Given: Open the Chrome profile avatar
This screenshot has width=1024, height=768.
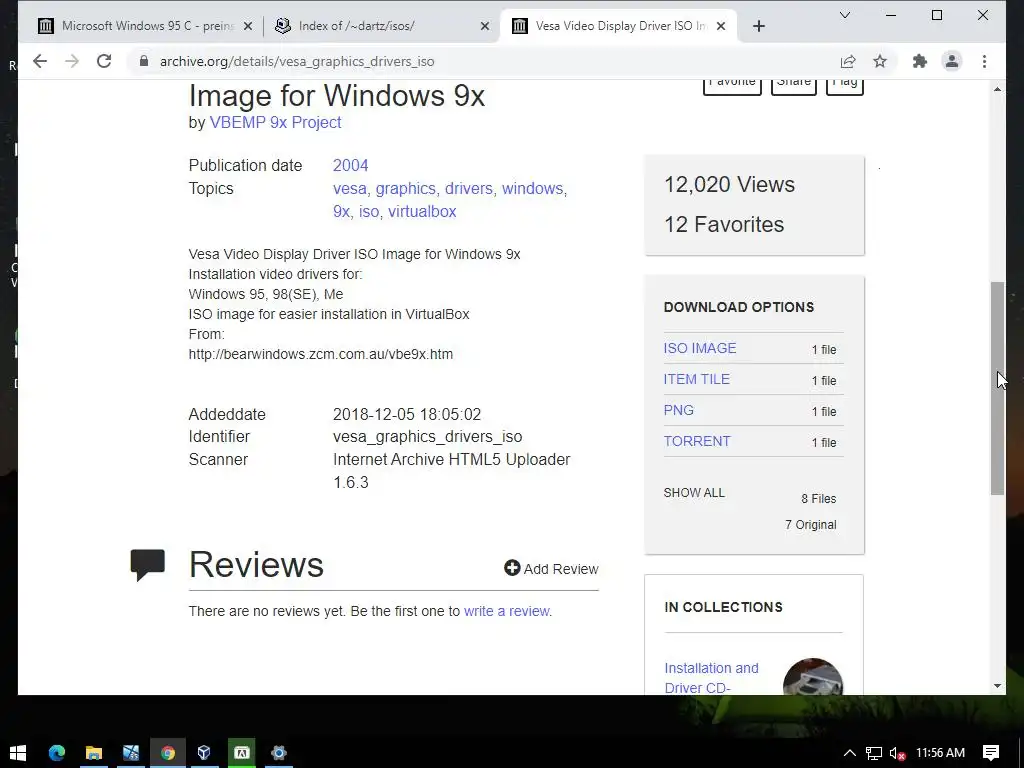Looking at the screenshot, I should tap(952, 61).
